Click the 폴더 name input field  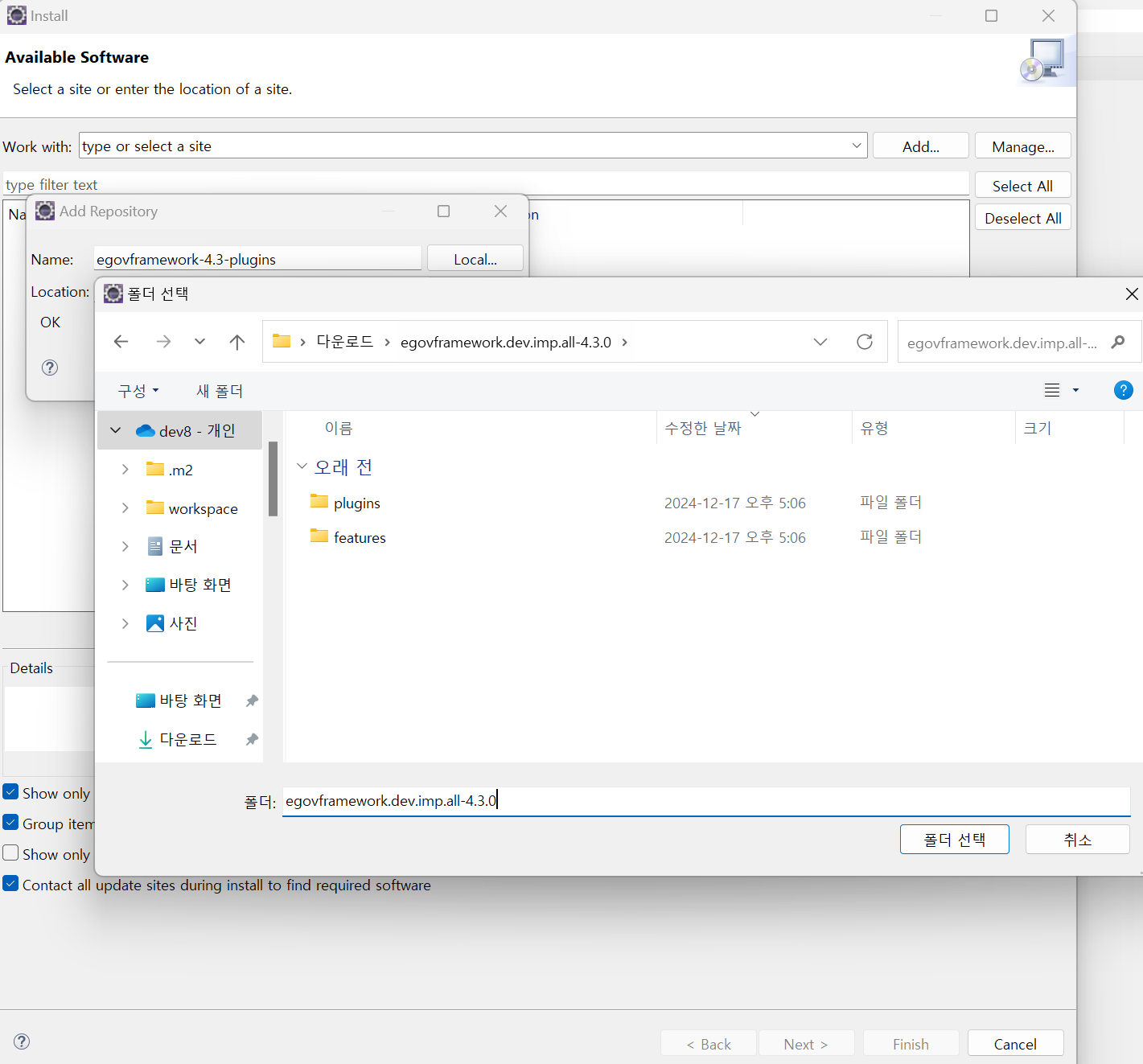pyautogui.click(x=705, y=801)
